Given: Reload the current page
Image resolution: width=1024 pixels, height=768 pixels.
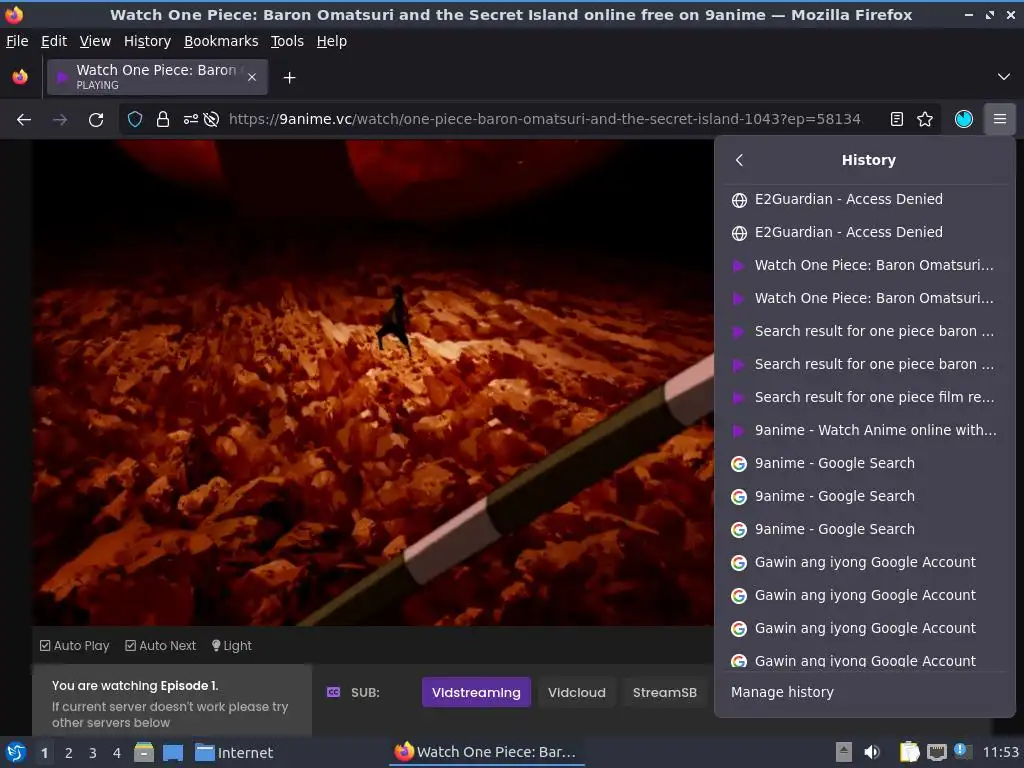Looking at the screenshot, I should [96, 120].
